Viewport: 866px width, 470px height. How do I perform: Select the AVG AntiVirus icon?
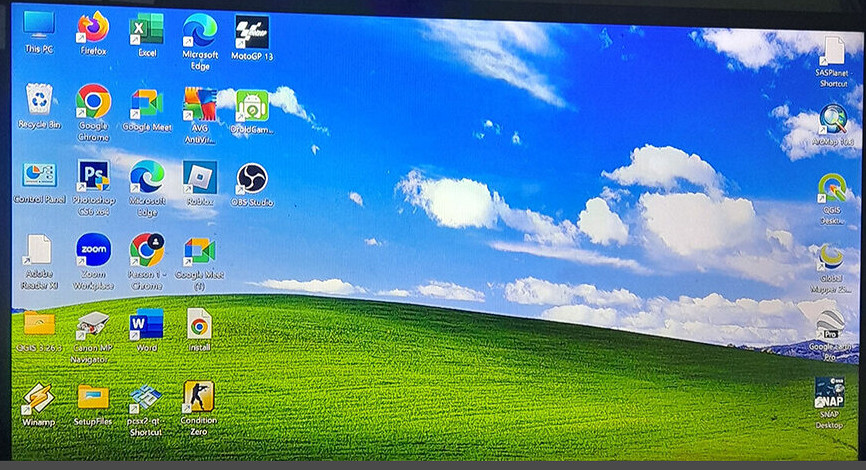pyautogui.click(x=199, y=103)
